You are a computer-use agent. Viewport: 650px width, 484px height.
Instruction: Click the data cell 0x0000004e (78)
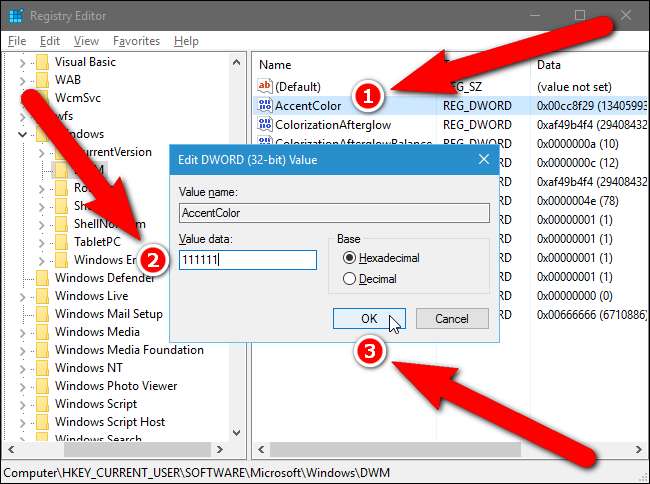pyautogui.click(x=577, y=201)
